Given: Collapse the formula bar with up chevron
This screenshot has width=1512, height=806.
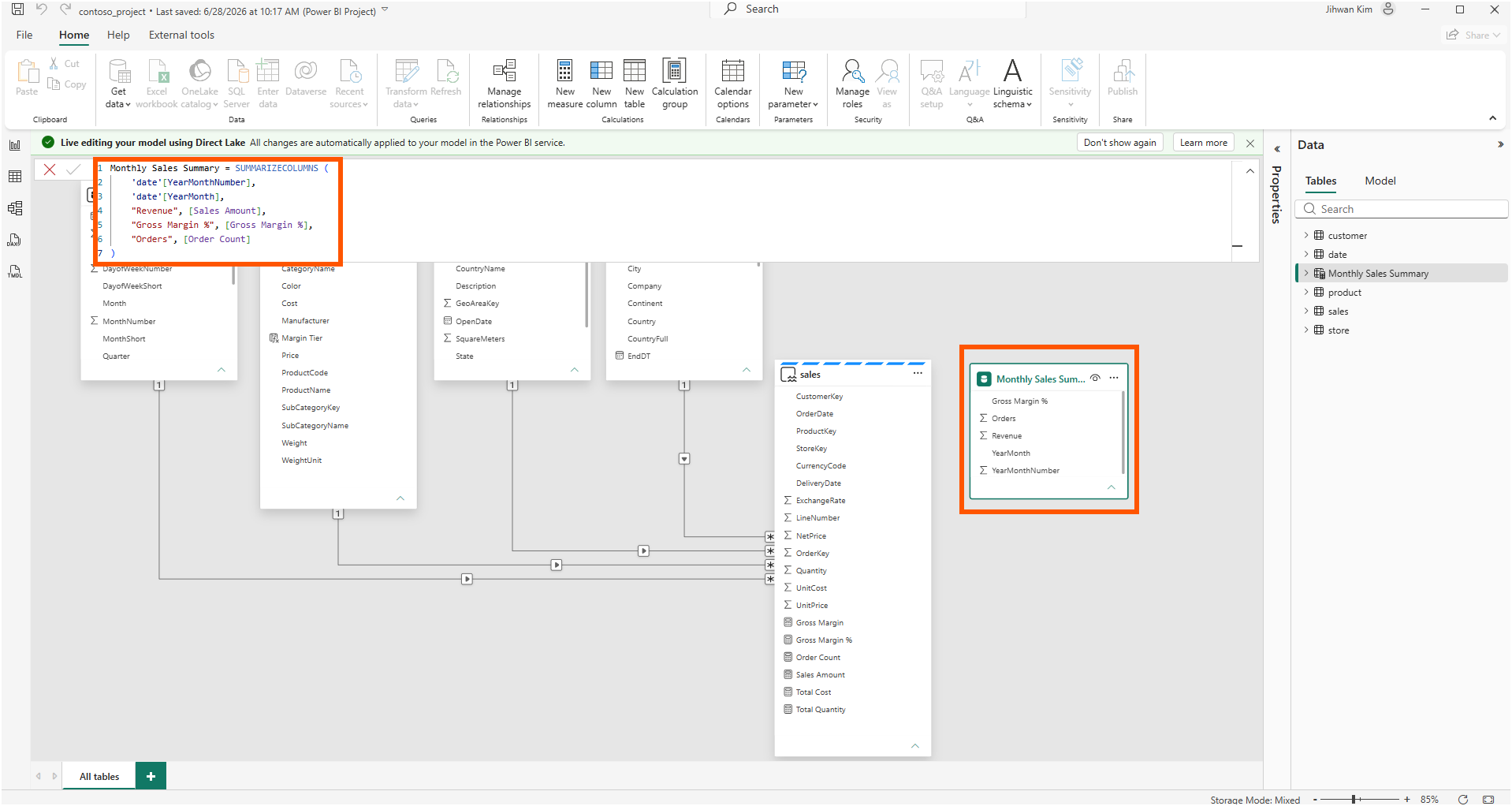Looking at the screenshot, I should [x=1249, y=171].
